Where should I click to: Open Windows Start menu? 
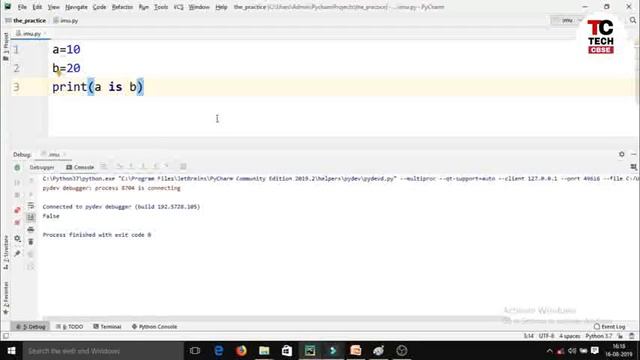tap(11, 351)
